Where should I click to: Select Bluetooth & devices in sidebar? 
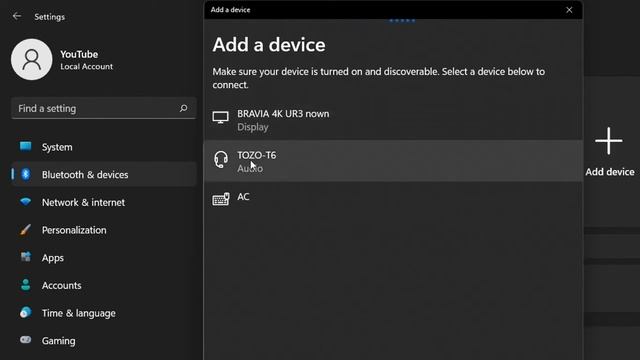104,175
